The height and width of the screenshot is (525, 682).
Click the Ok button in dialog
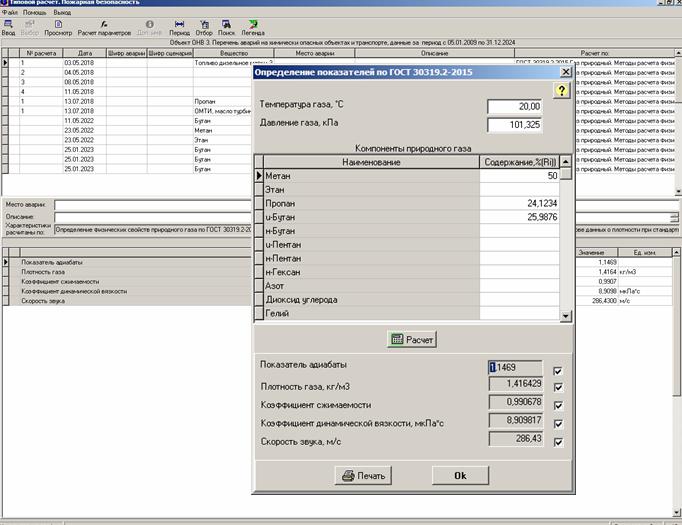click(460, 475)
